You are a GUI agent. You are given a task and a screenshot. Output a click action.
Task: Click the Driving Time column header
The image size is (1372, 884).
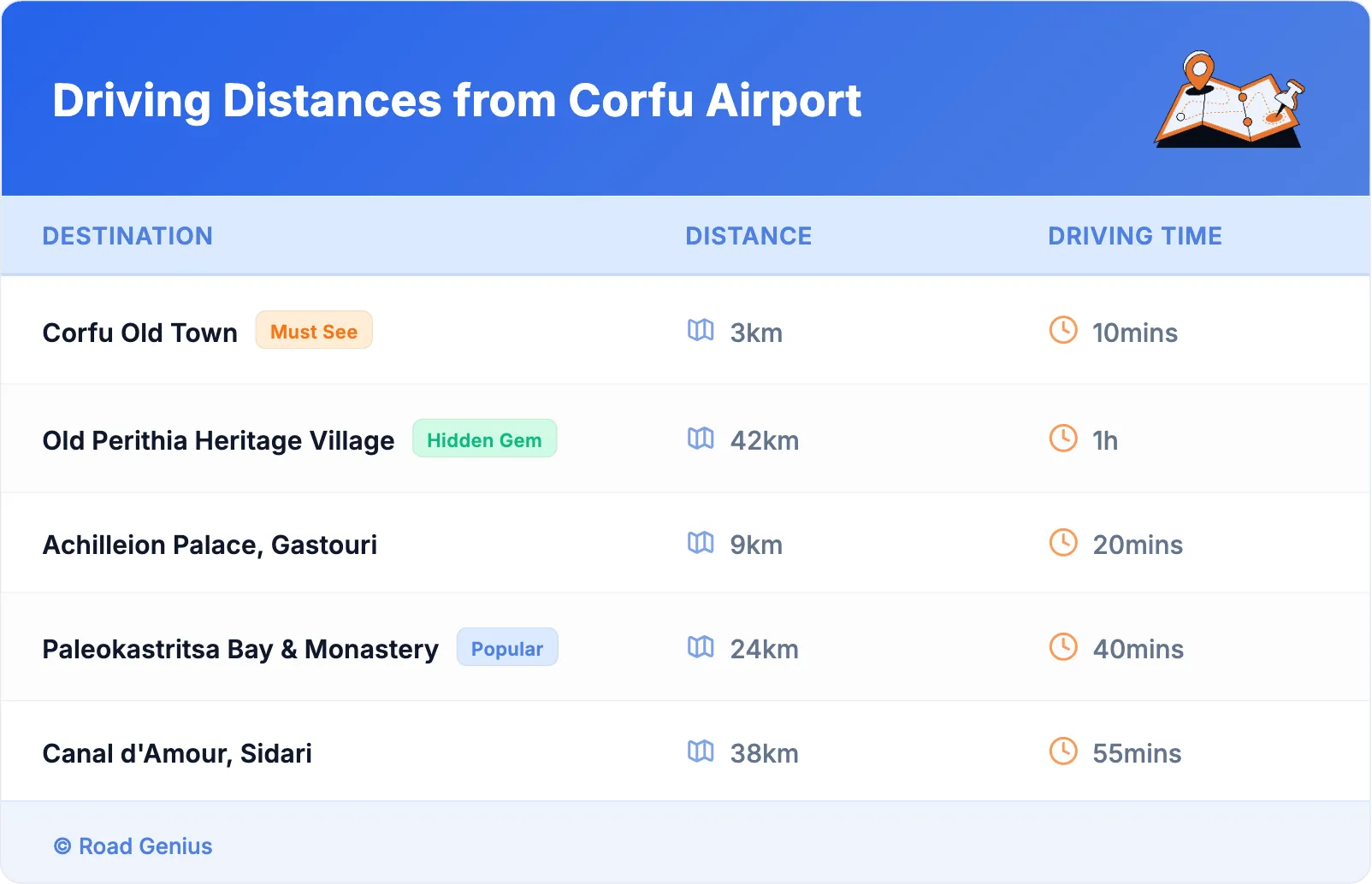(x=1135, y=236)
